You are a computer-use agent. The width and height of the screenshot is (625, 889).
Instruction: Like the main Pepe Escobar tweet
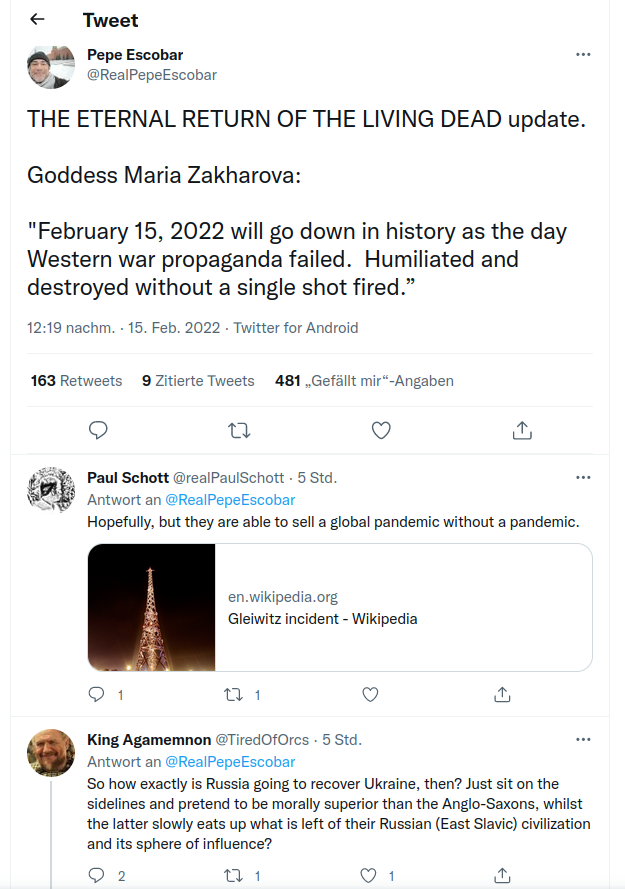(381, 431)
